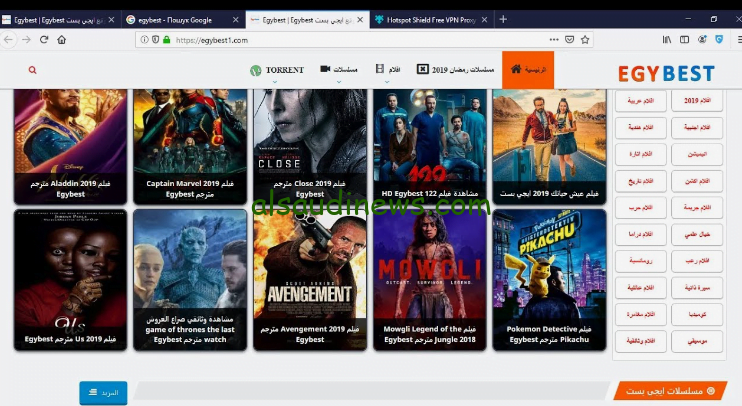Close the Hotspot Shield VPN tab
742x406 pixels.
pos(484,20)
